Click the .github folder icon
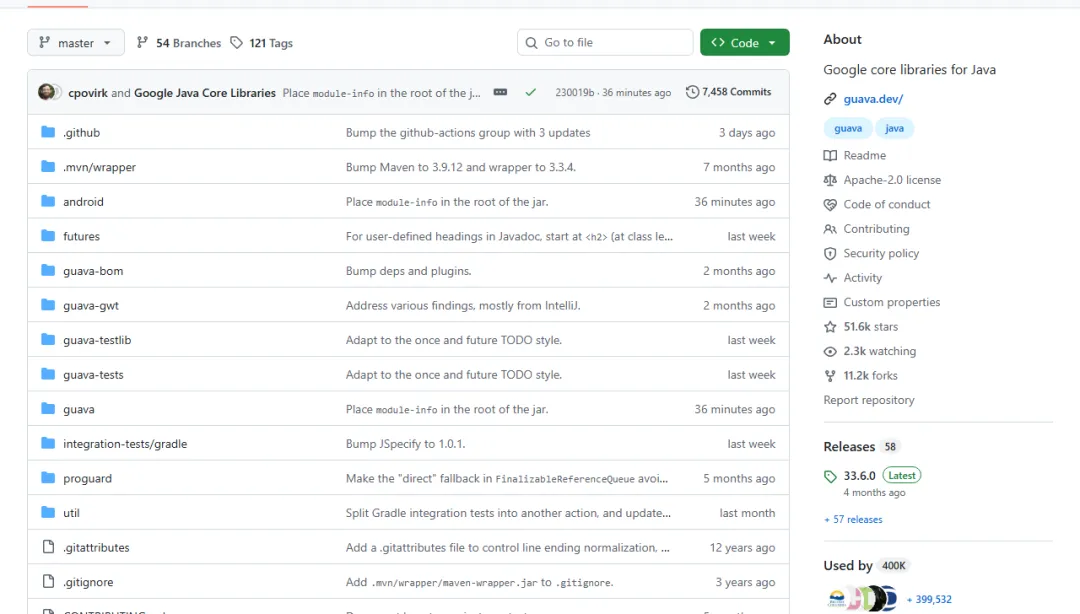 click(x=48, y=132)
